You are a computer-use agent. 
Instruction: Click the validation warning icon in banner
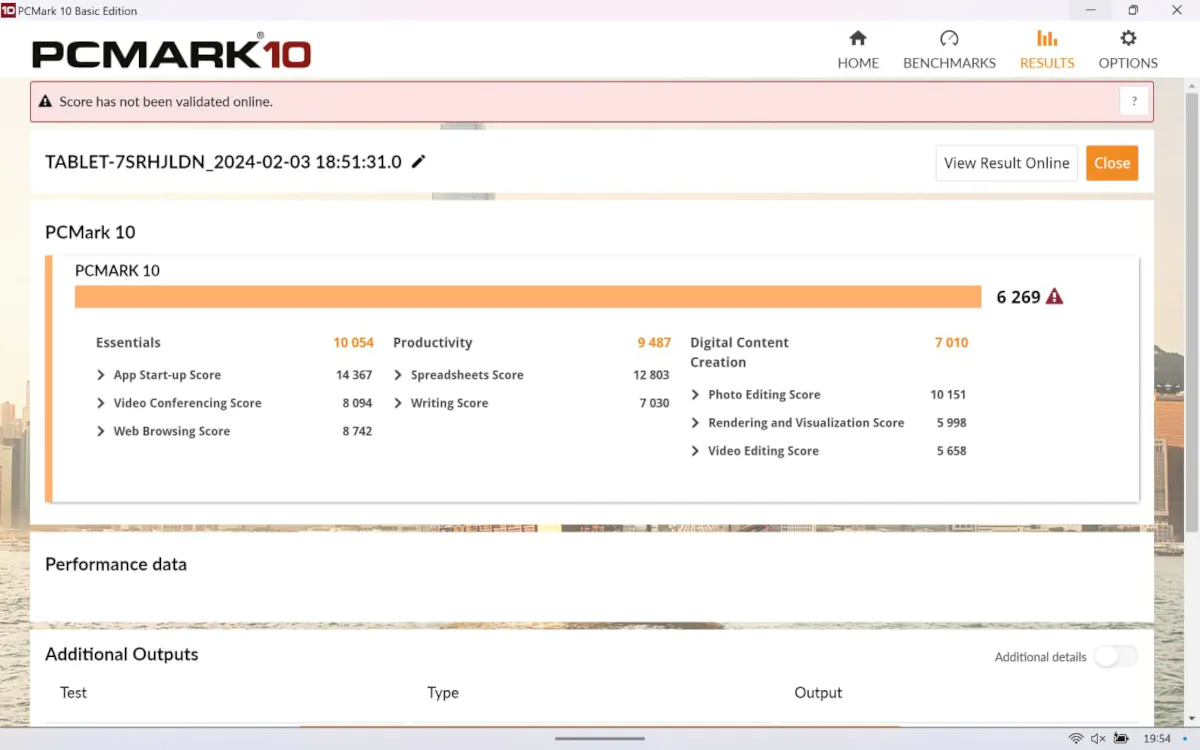click(x=45, y=101)
